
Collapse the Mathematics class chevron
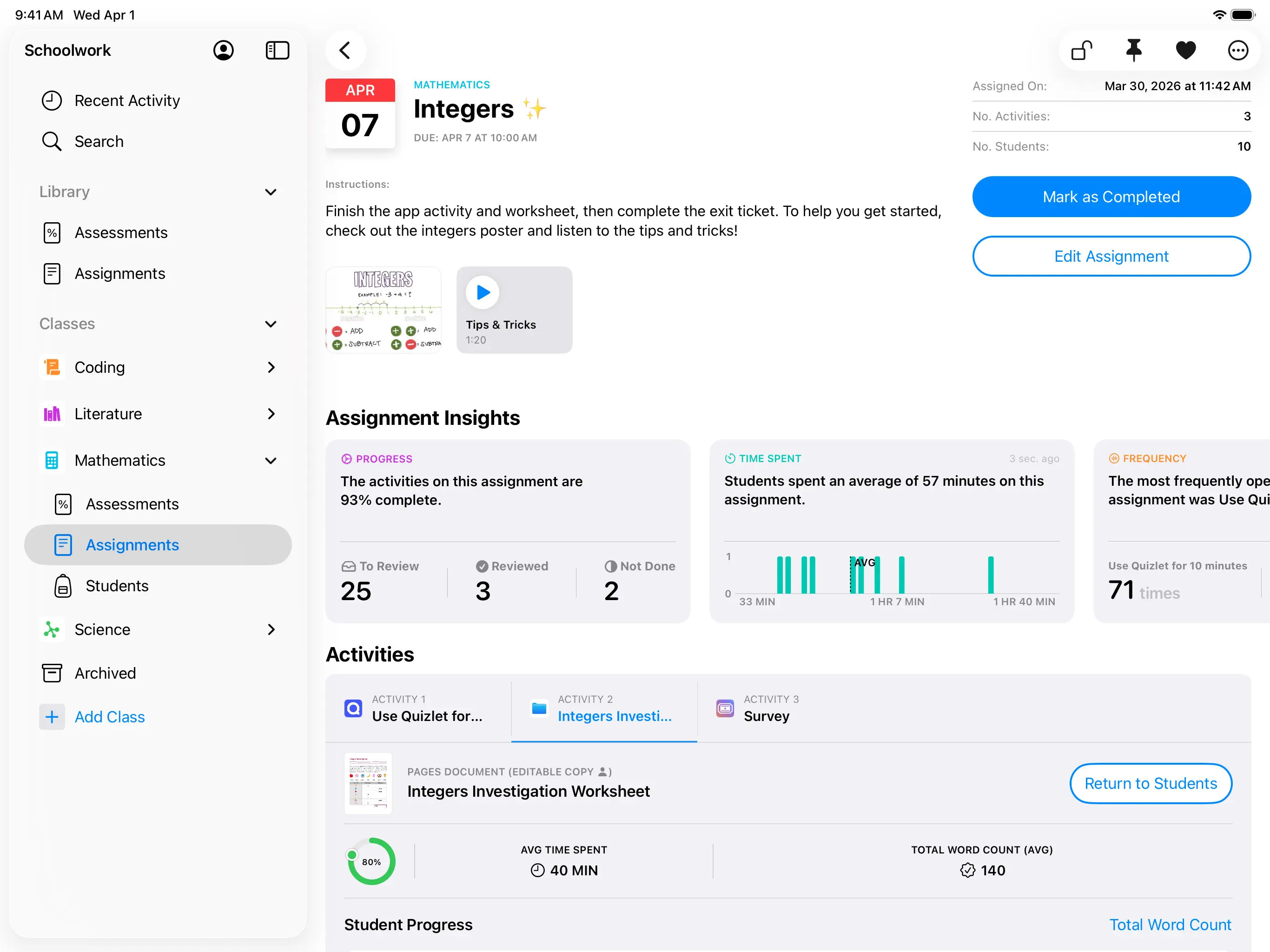click(x=271, y=461)
